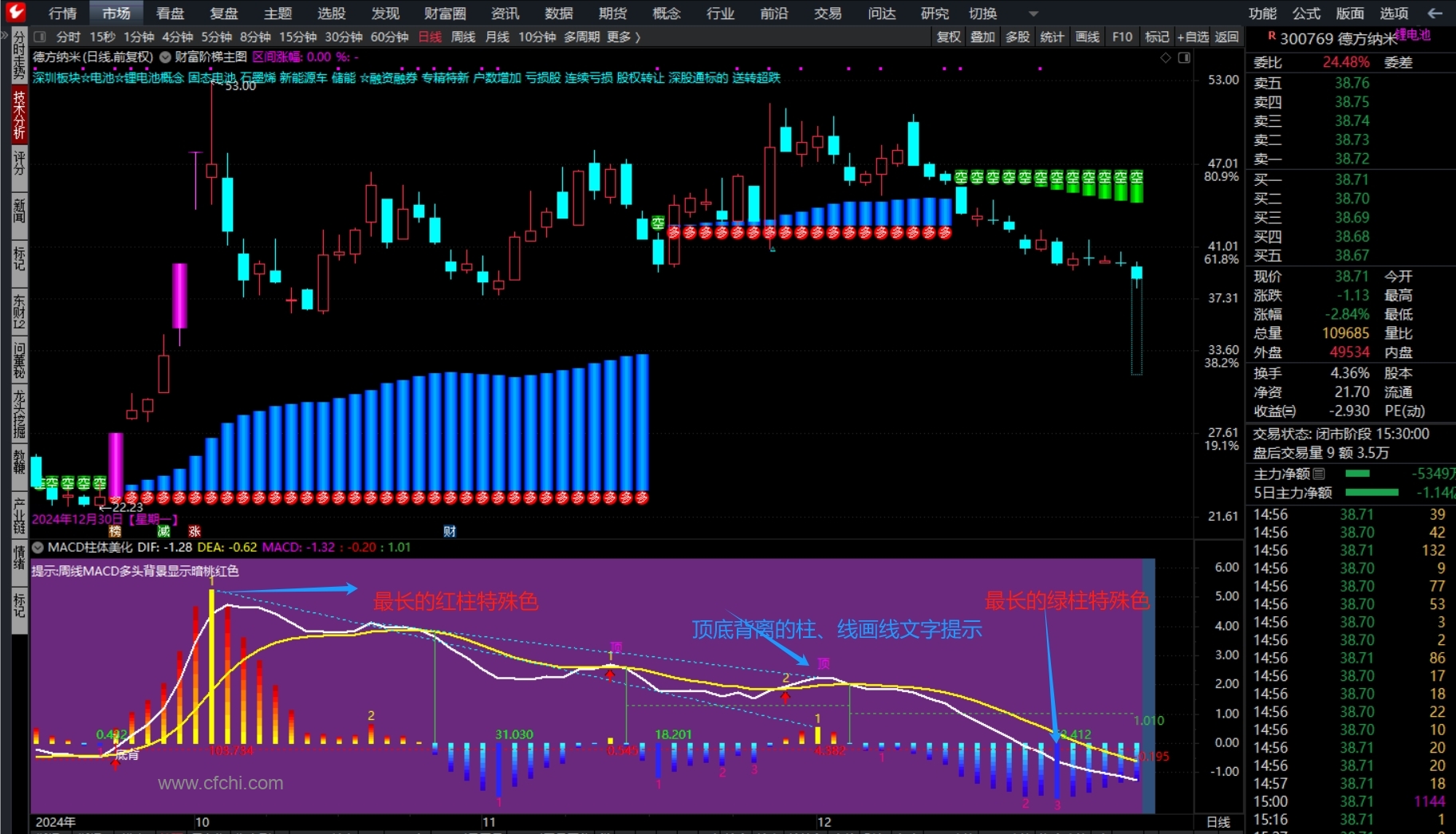1456x834 pixels.
Task: Switch to 60分钟 chart period
Action: click(389, 37)
